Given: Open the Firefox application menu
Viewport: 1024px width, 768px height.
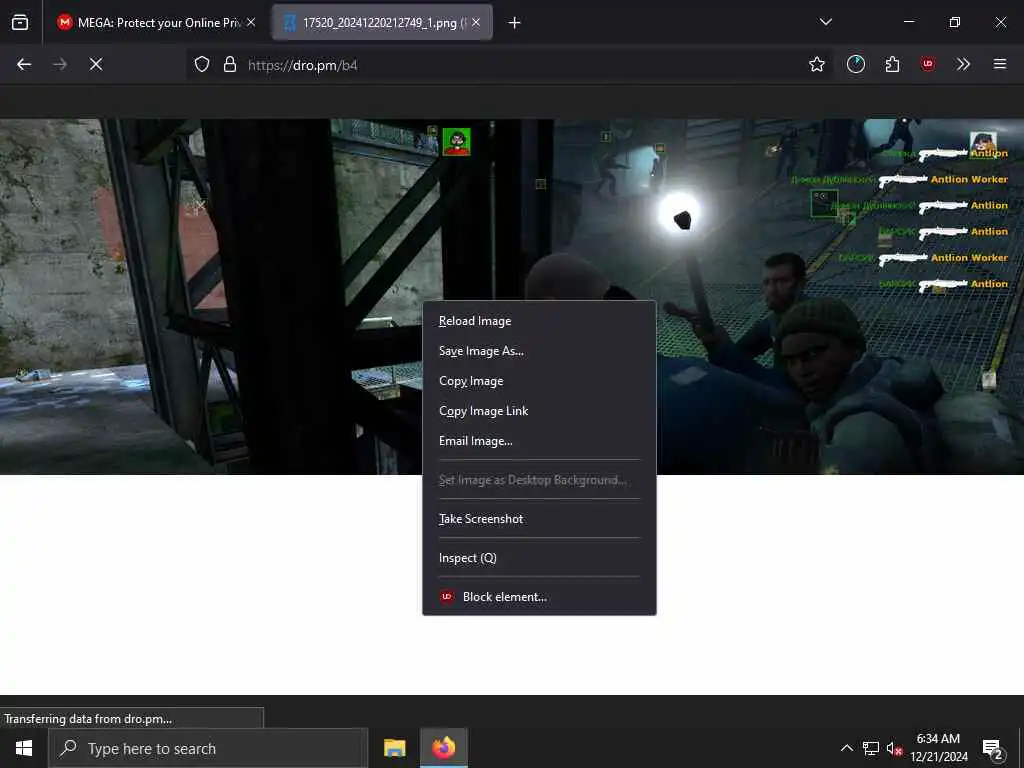Looking at the screenshot, I should tap(999, 64).
